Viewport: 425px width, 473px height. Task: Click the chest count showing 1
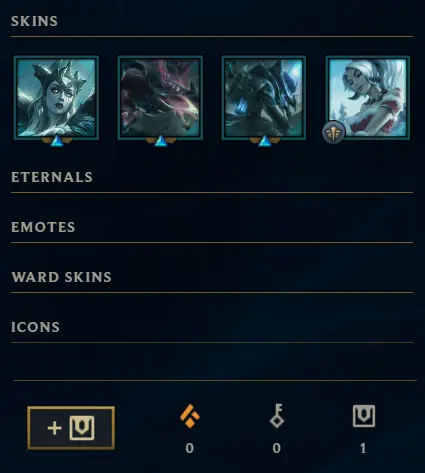(x=363, y=448)
